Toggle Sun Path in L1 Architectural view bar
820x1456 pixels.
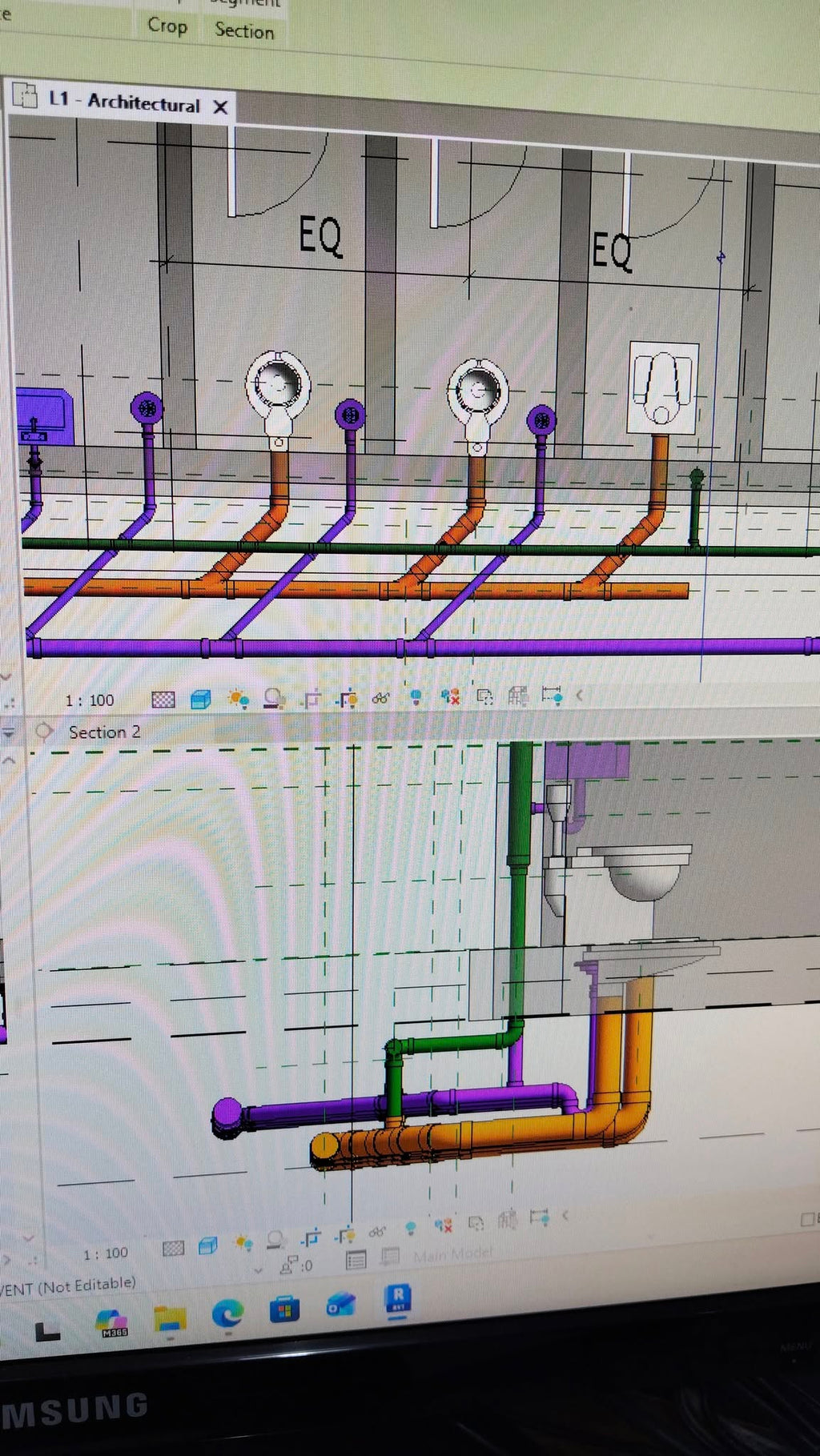point(239,699)
